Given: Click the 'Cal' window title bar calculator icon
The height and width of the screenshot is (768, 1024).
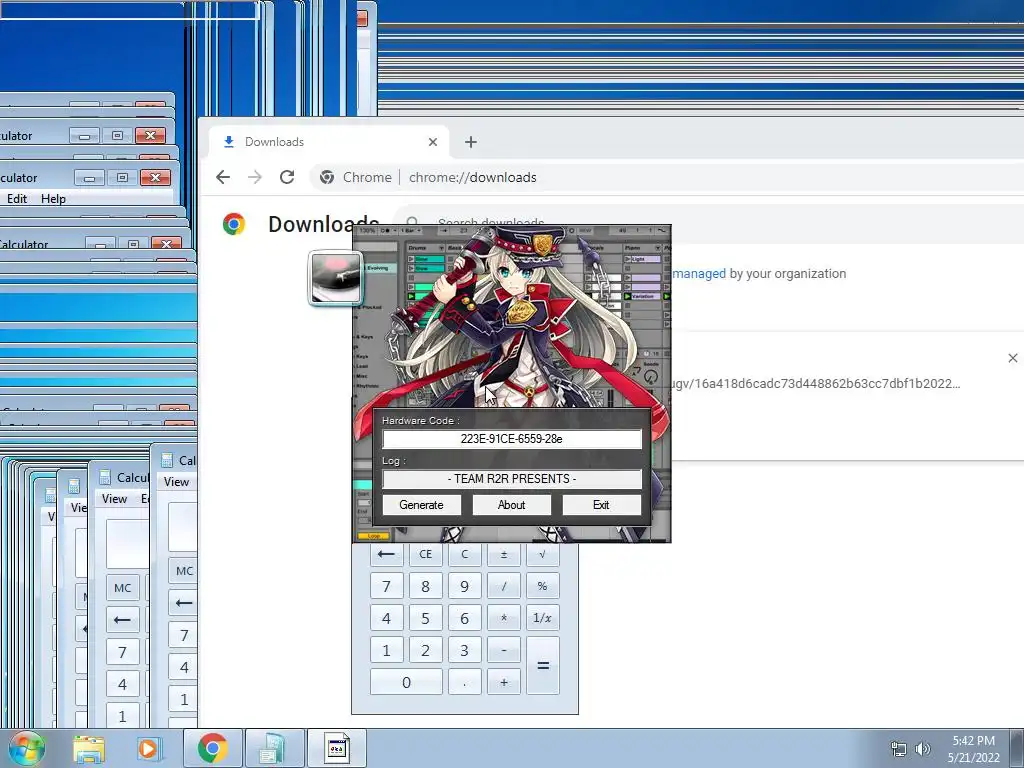Looking at the screenshot, I should (x=167, y=460).
